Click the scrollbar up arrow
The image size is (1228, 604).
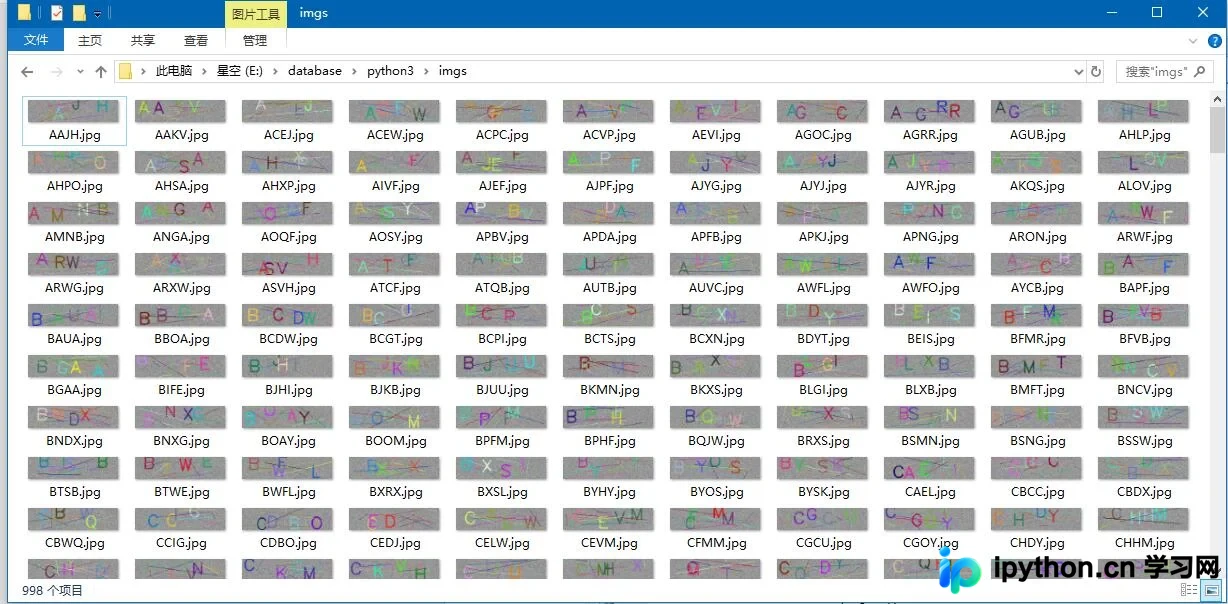pyautogui.click(x=1217, y=99)
